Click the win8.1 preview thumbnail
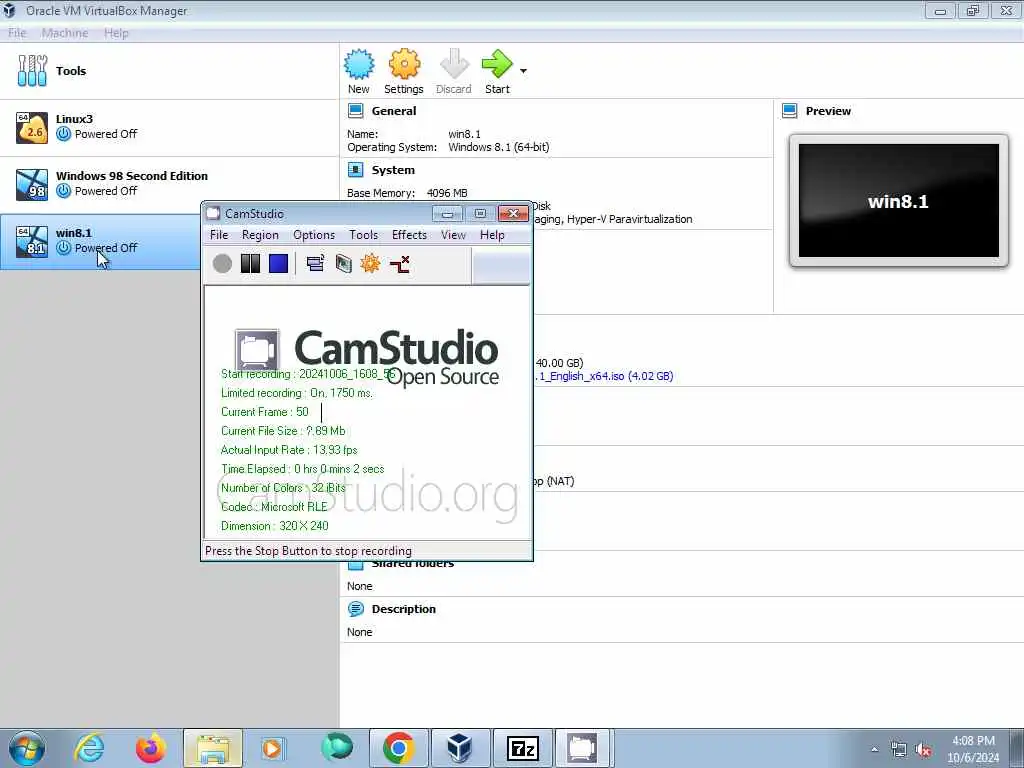 899,201
